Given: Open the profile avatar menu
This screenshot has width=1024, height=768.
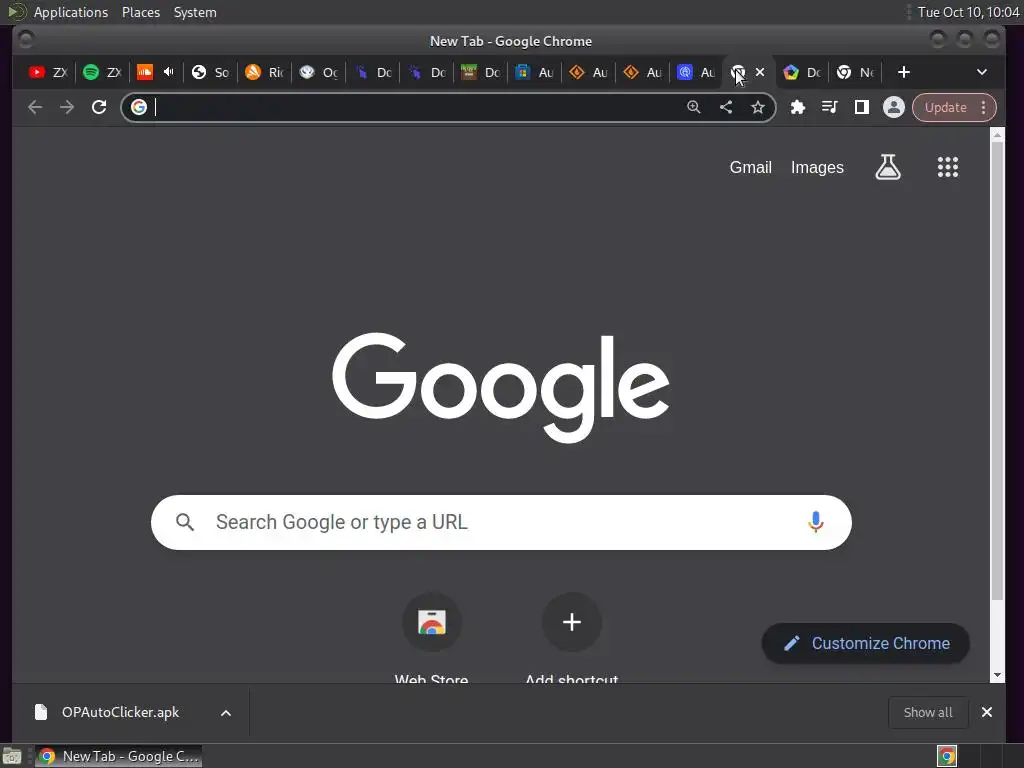Looking at the screenshot, I should (x=893, y=107).
